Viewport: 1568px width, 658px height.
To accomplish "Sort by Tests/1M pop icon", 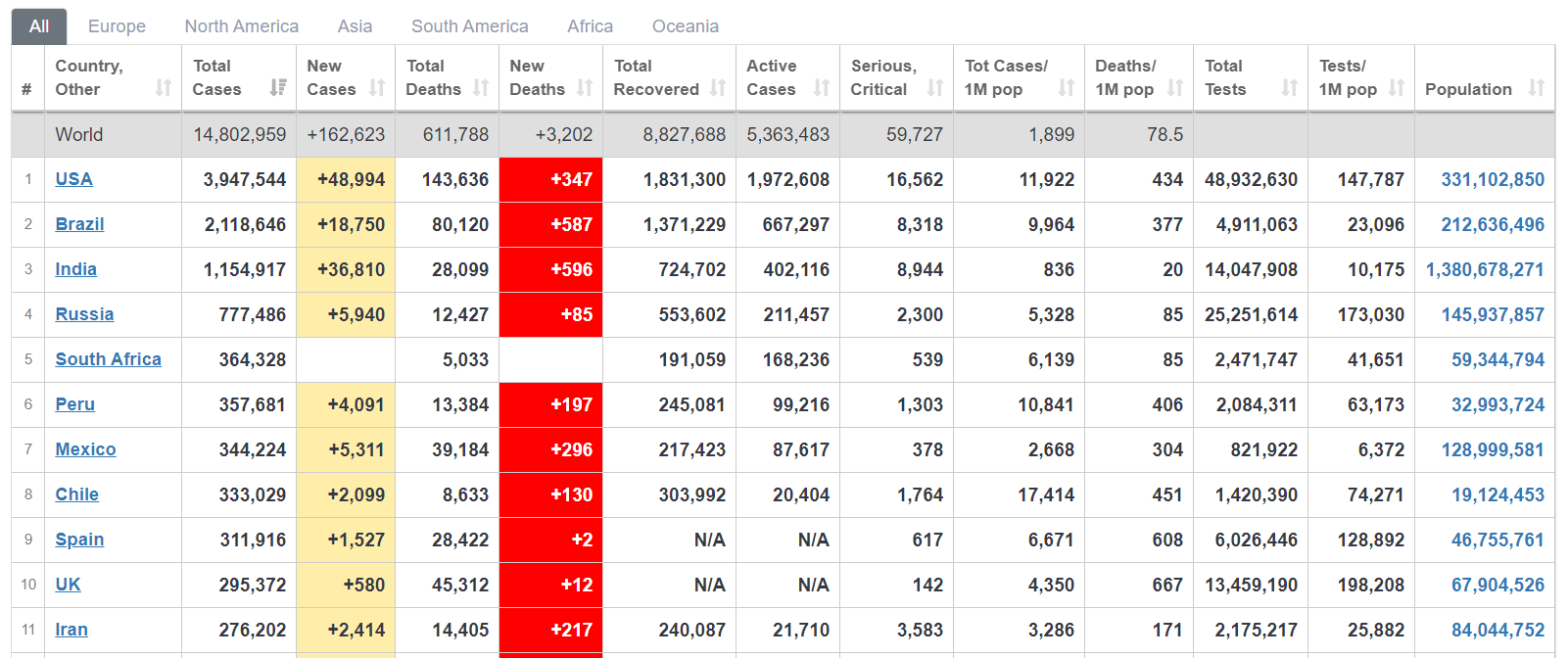I will click(x=1397, y=88).
